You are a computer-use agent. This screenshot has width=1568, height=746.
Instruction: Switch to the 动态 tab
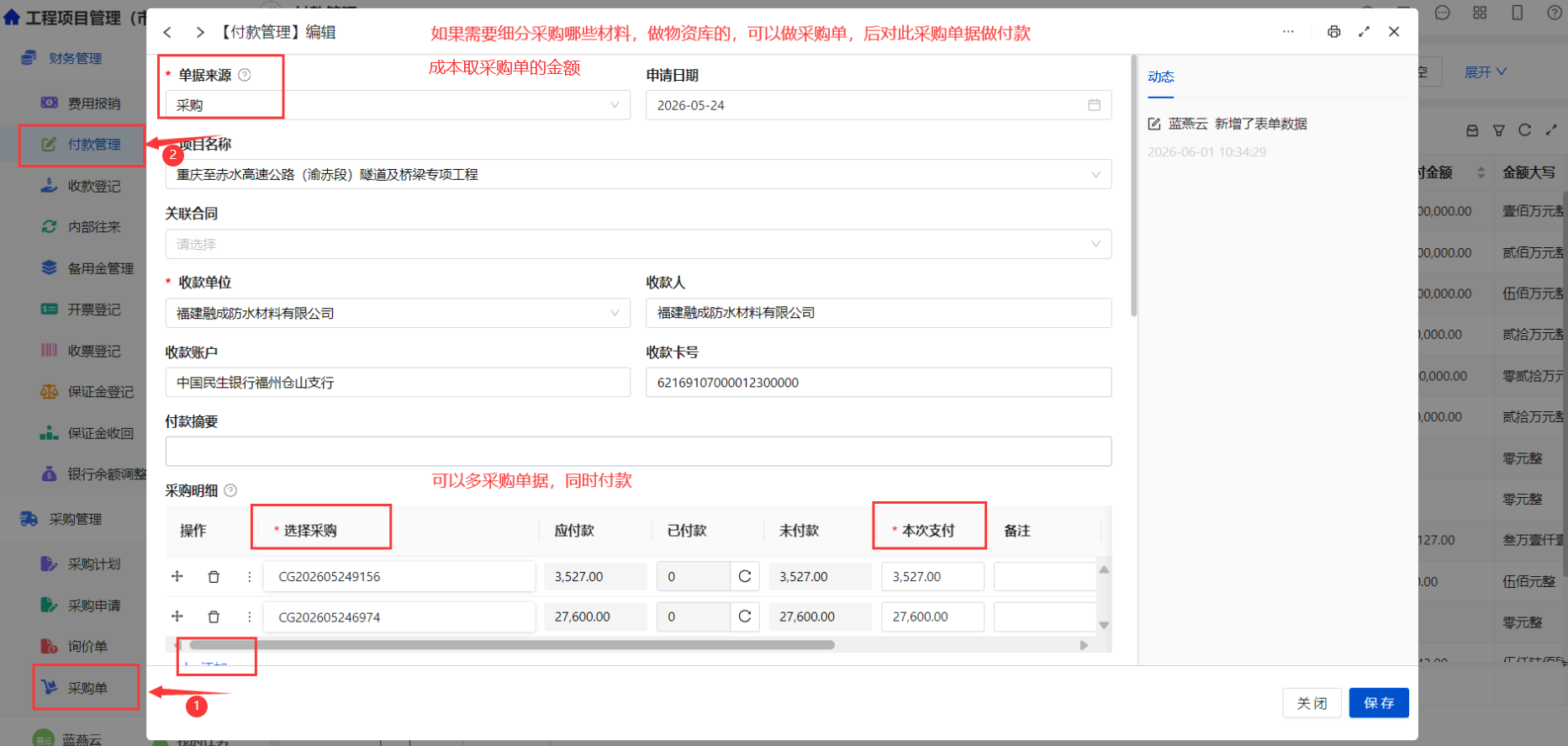(x=1161, y=77)
